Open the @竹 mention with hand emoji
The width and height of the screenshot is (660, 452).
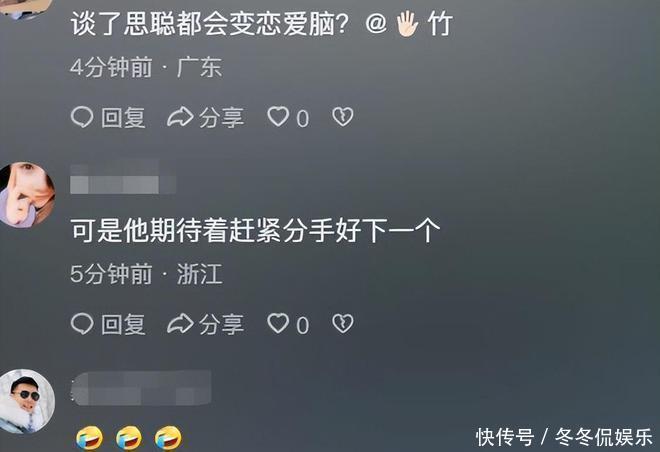pos(409,24)
